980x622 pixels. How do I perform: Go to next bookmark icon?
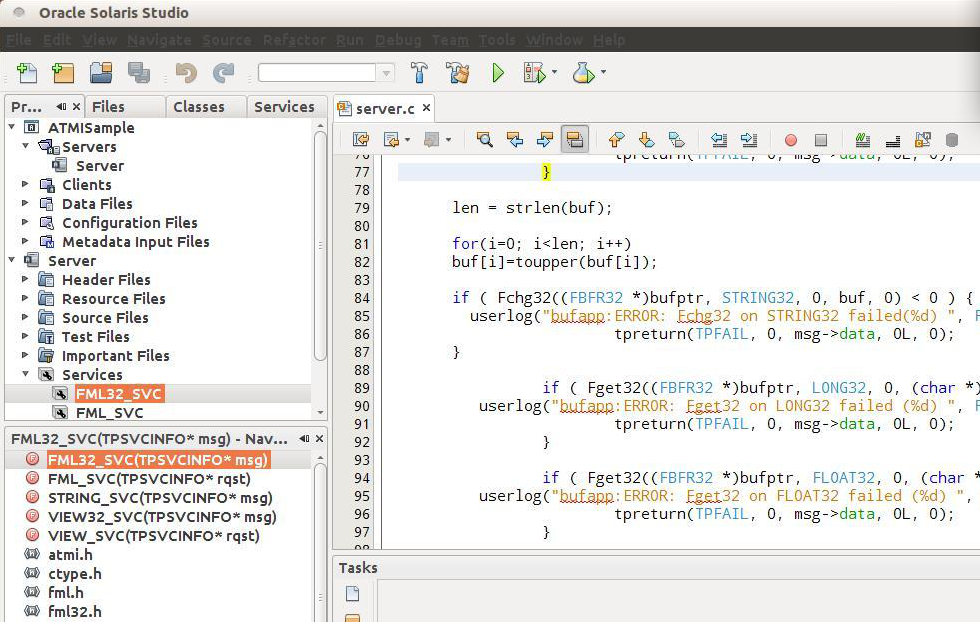(x=646, y=139)
